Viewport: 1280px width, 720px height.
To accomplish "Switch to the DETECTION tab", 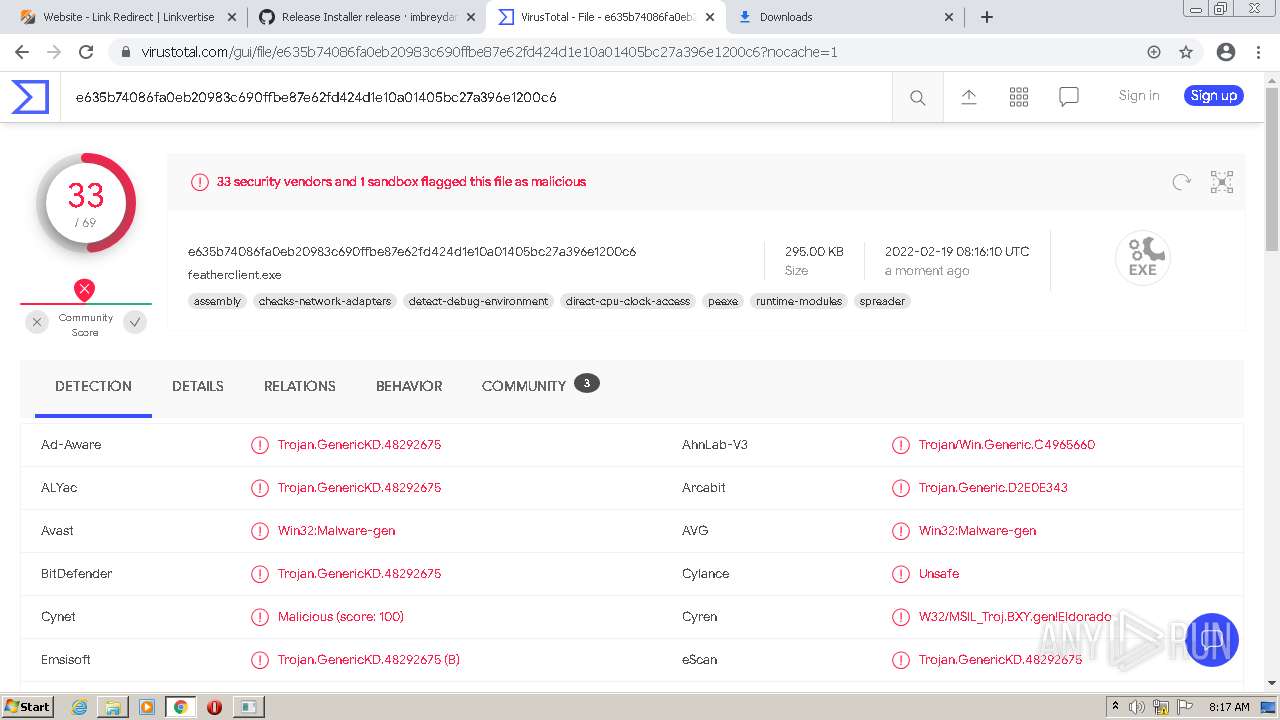I will (93, 386).
